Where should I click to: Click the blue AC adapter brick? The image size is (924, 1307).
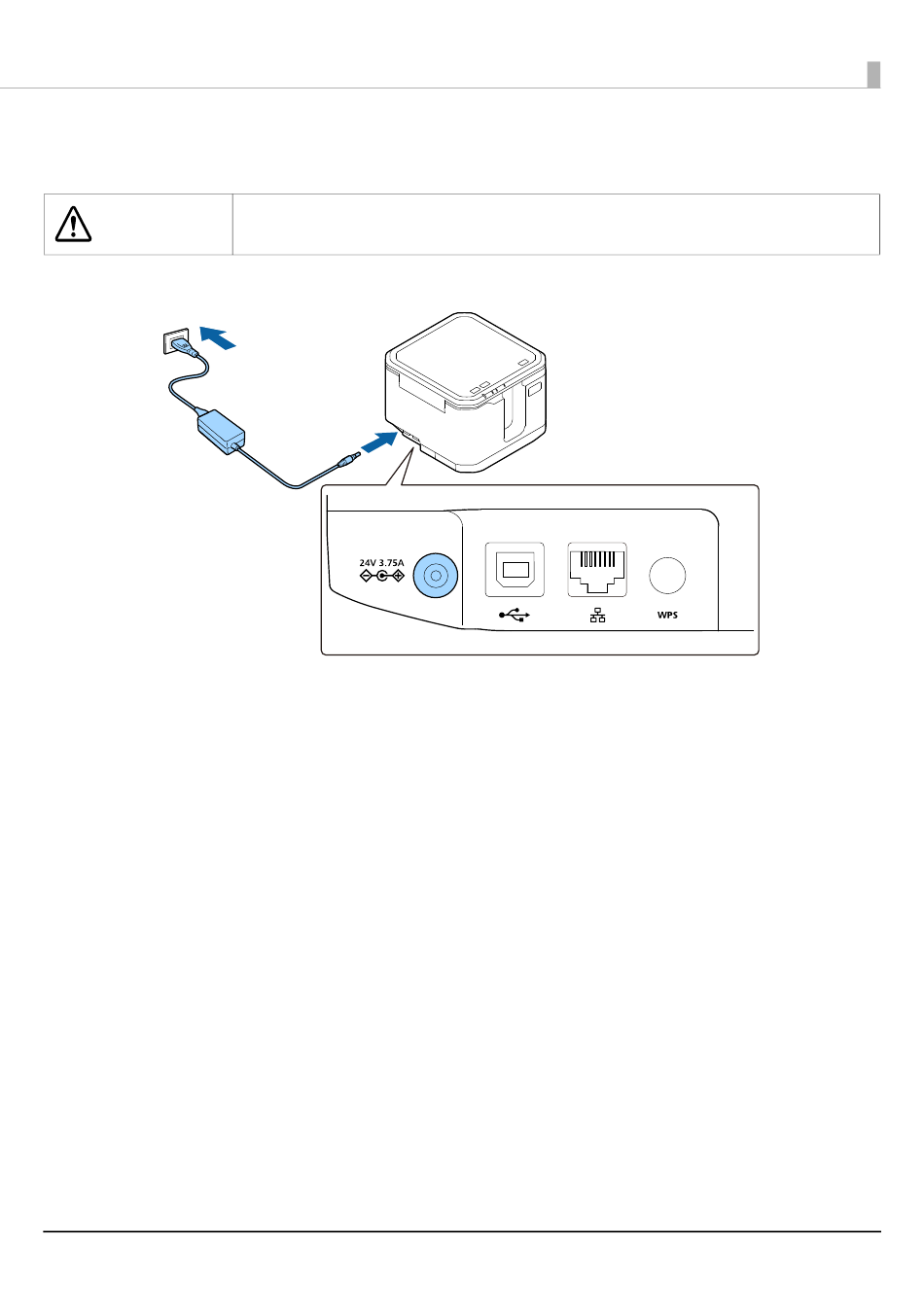pos(222,431)
